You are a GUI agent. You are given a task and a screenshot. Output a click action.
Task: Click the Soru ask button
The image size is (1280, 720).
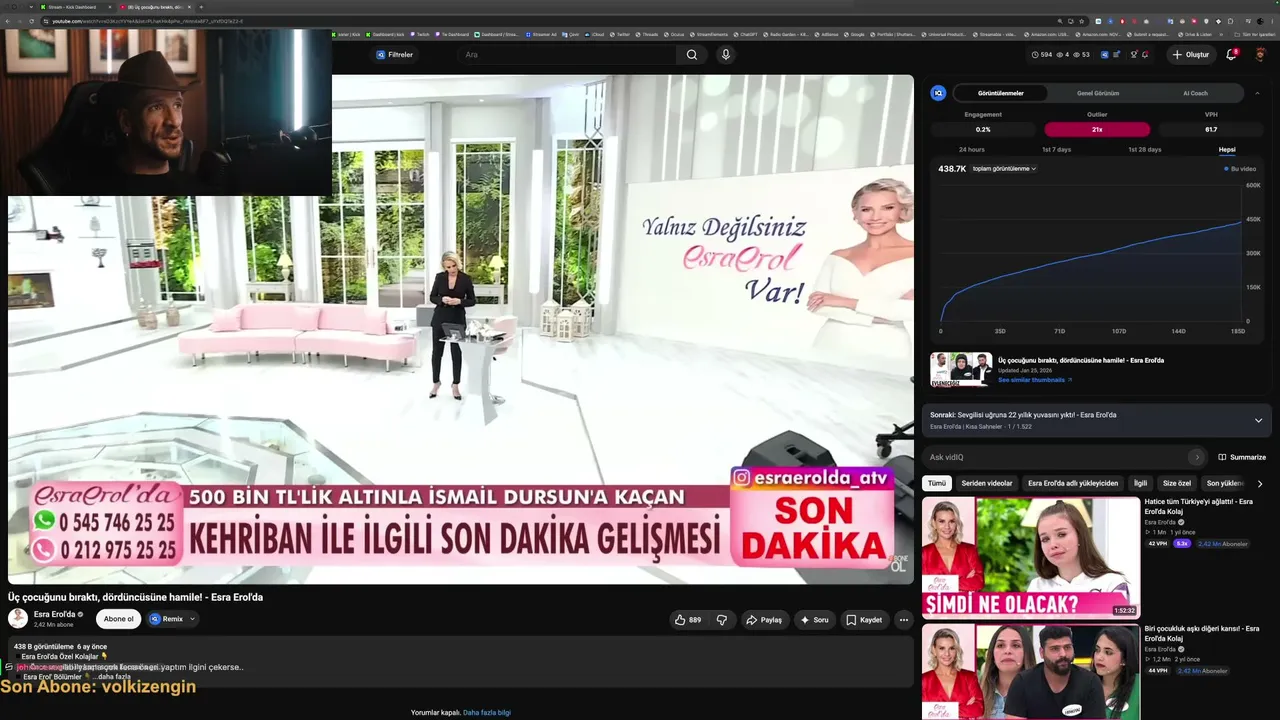click(x=814, y=620)
